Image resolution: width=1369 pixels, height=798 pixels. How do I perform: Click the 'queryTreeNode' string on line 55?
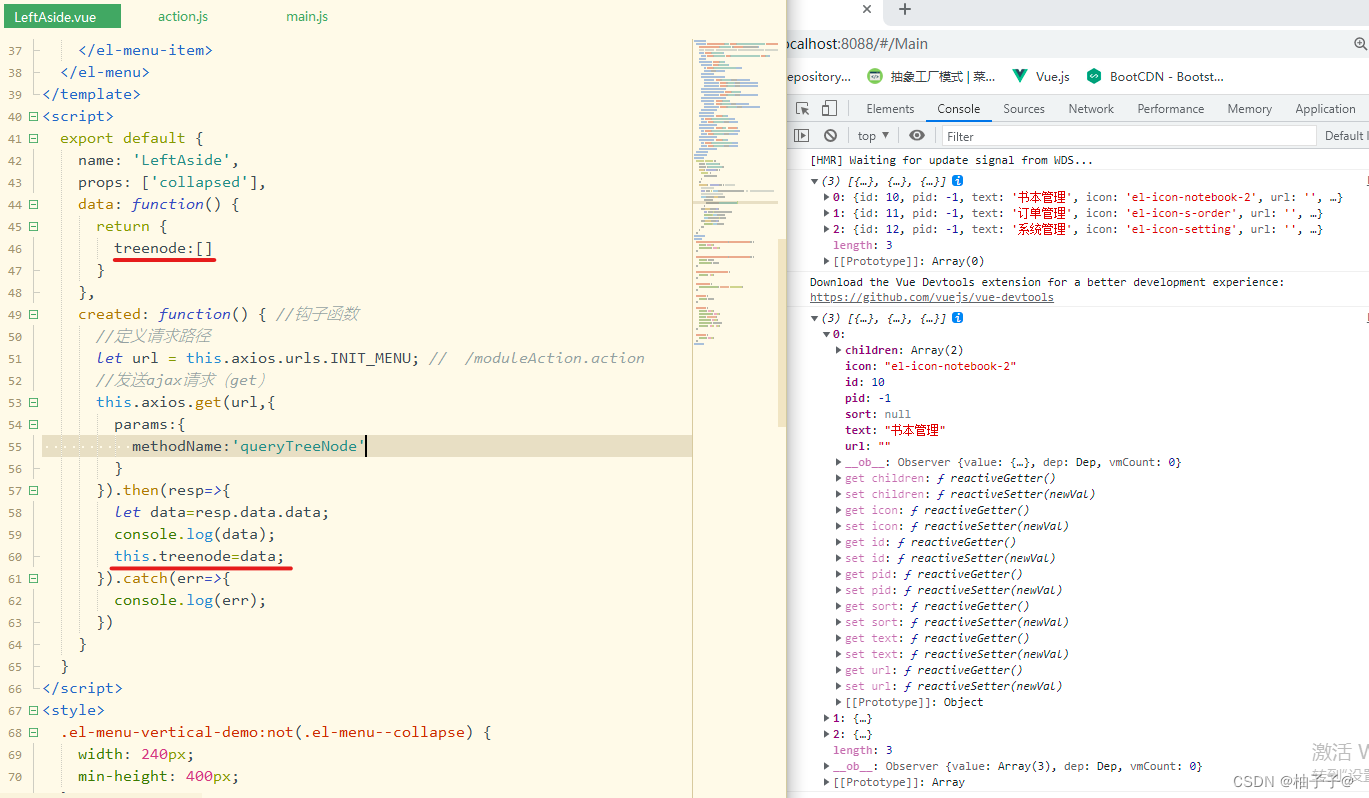[x=299, y=446]
